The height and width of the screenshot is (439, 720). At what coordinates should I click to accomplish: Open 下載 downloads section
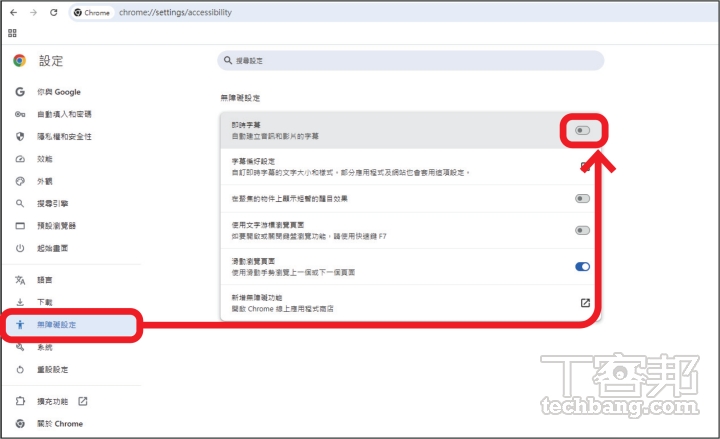(45, 302)
